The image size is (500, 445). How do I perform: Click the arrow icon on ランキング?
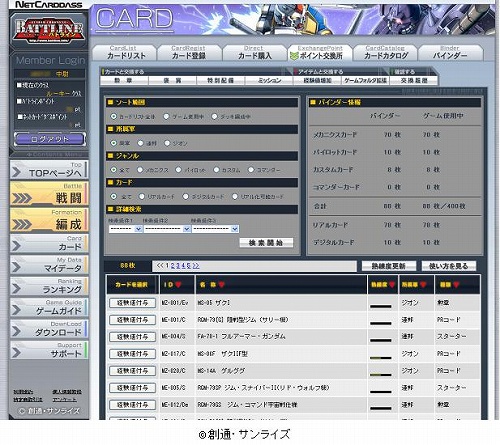[16, 288]
